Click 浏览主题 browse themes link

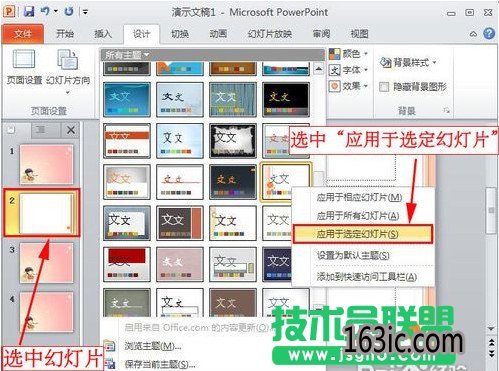153,346
